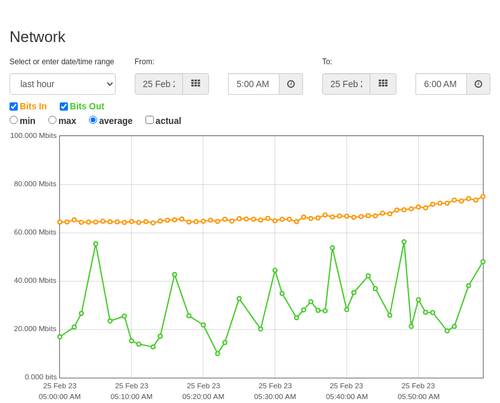Toggle the Bits Out checkbox
Image resolution: width=500 pixels, height=403 pixels.
(x=64, y=107)
